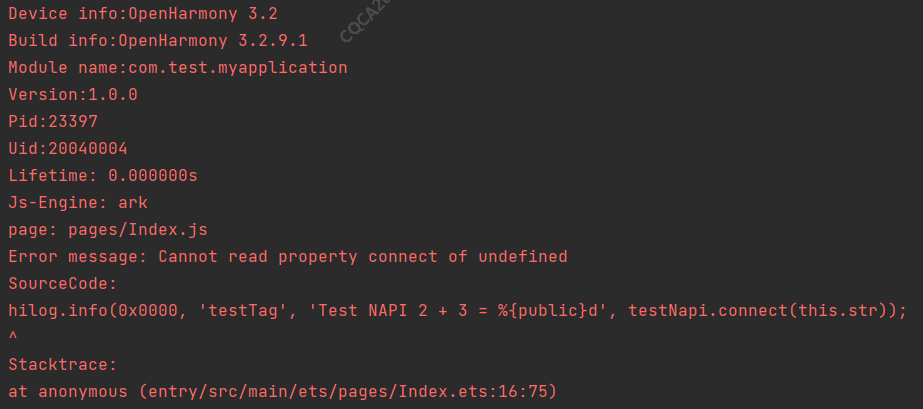Click the Uid:20040004 line

pos(68,149)
